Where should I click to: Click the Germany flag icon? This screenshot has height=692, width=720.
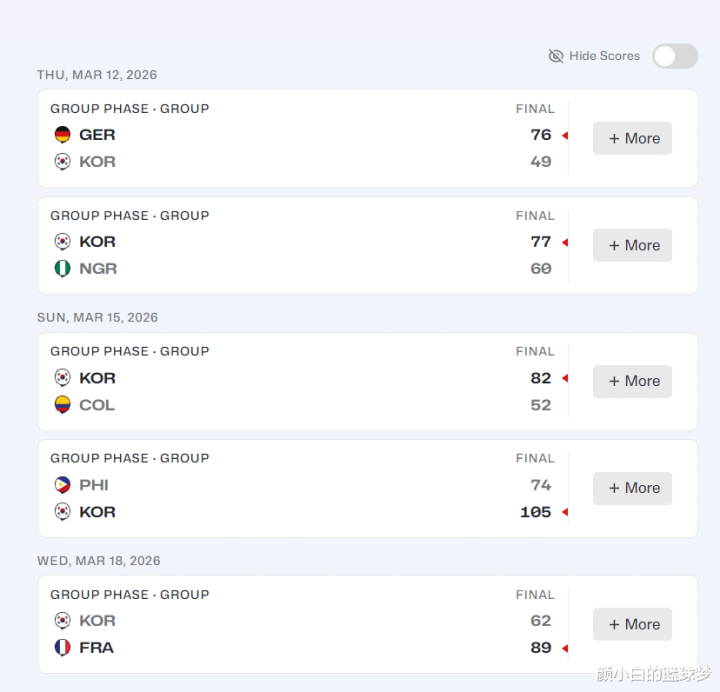pos(62,135)
